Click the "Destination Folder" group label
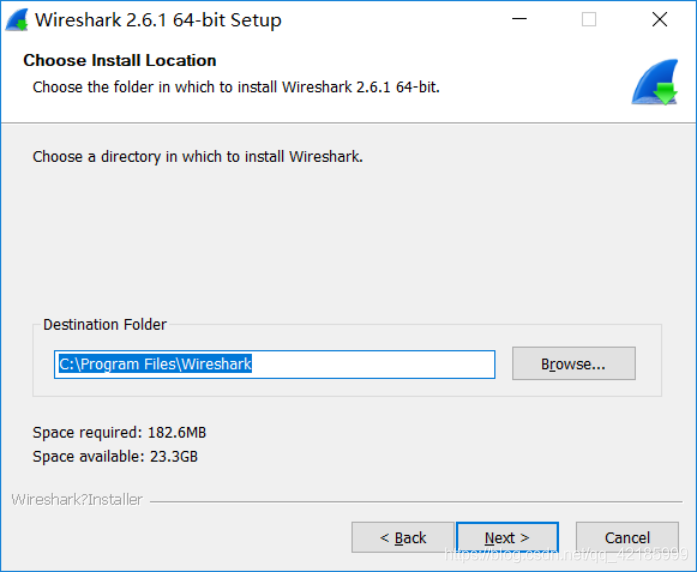698x573 pixels. click(105, 324)
